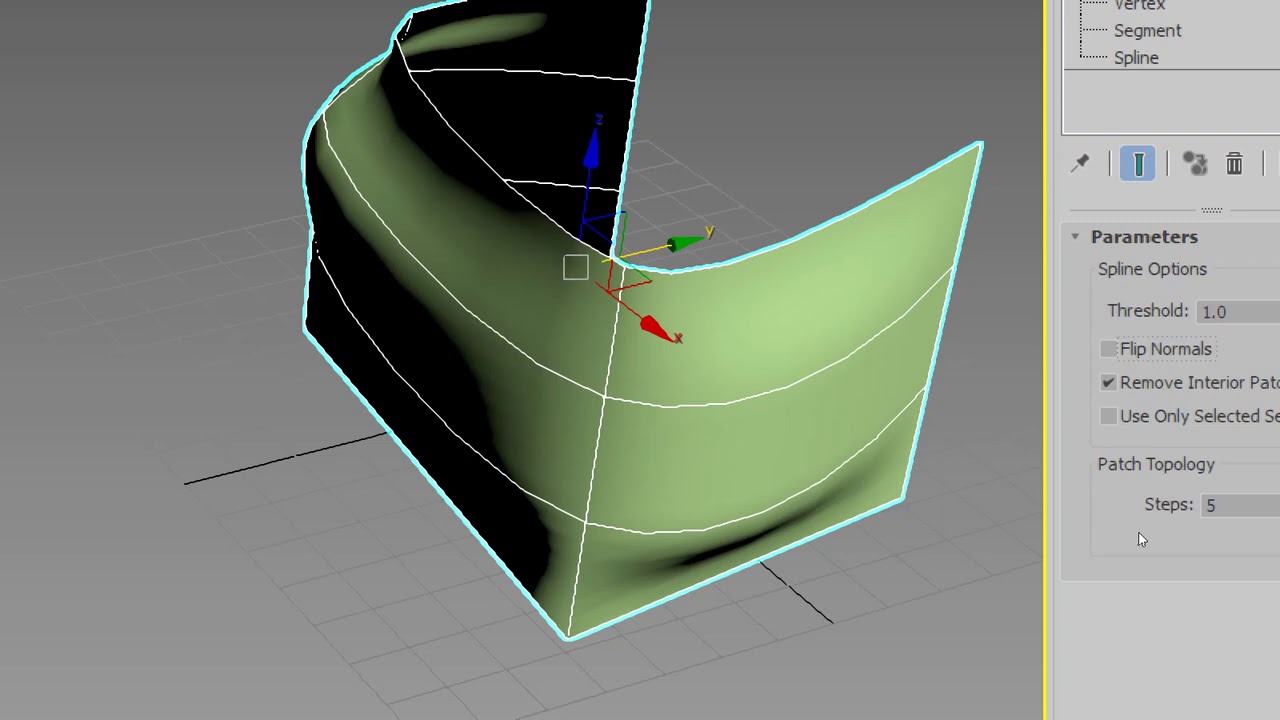
Task: Select the Vertex sub-object level
Action: pos(1140,6)
